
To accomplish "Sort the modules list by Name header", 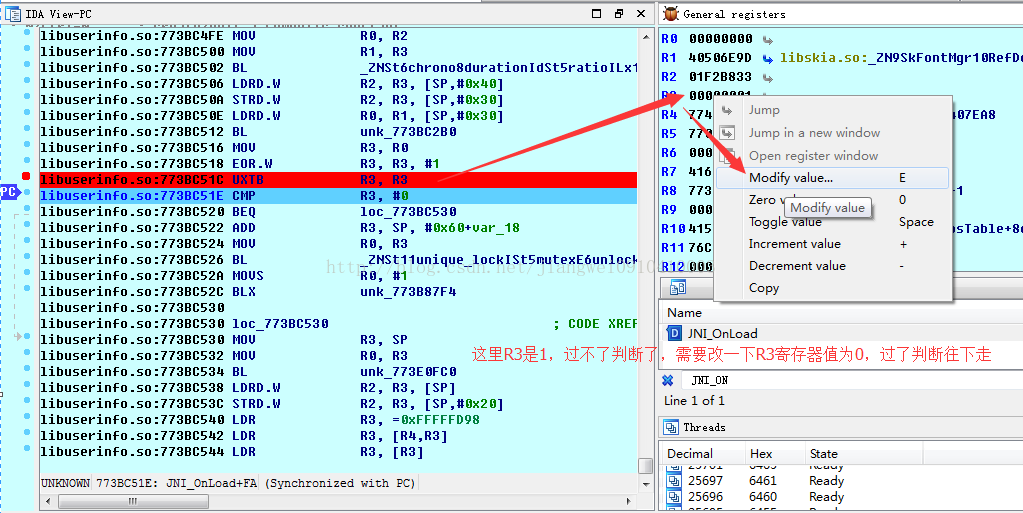I will [684, 313].
